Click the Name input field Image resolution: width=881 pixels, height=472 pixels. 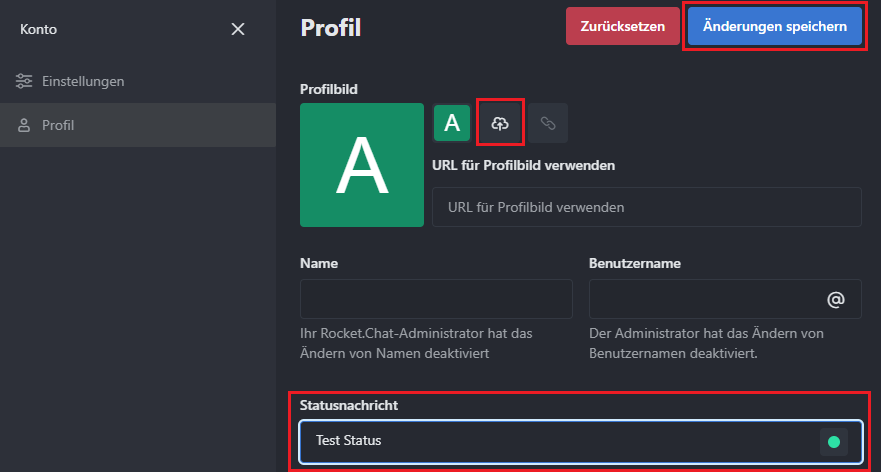click(x=436, y=299)
